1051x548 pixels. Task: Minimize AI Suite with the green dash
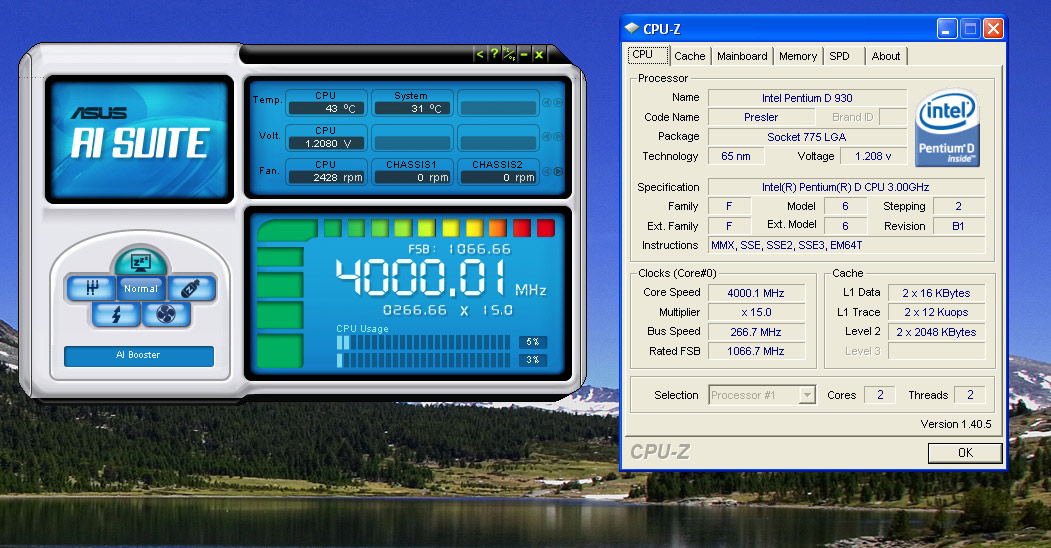tap(524, 54)
